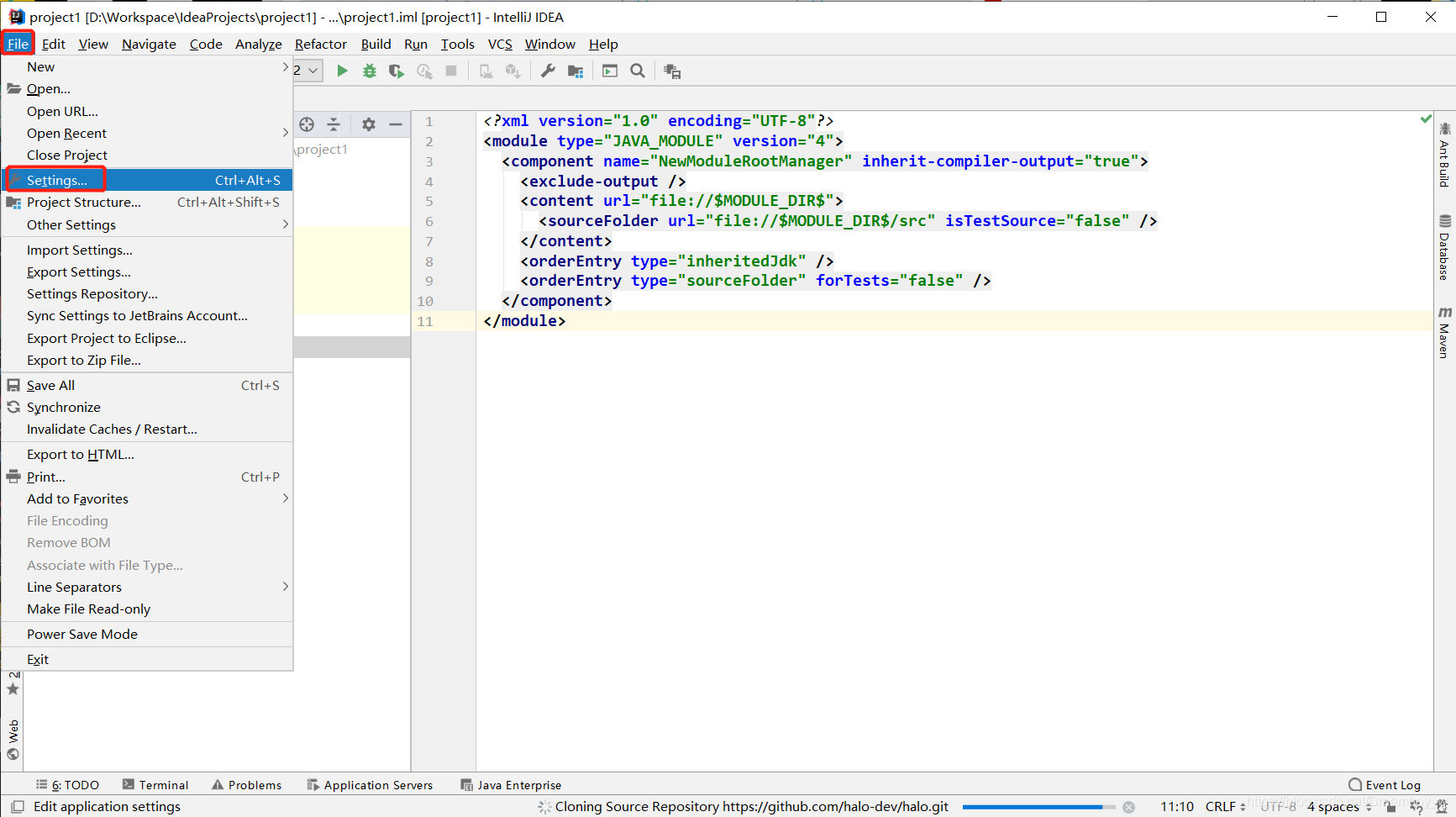Toggle read-only lock in status bar
Screen dimensions: 1456x817
click(x=1390, y=807)
